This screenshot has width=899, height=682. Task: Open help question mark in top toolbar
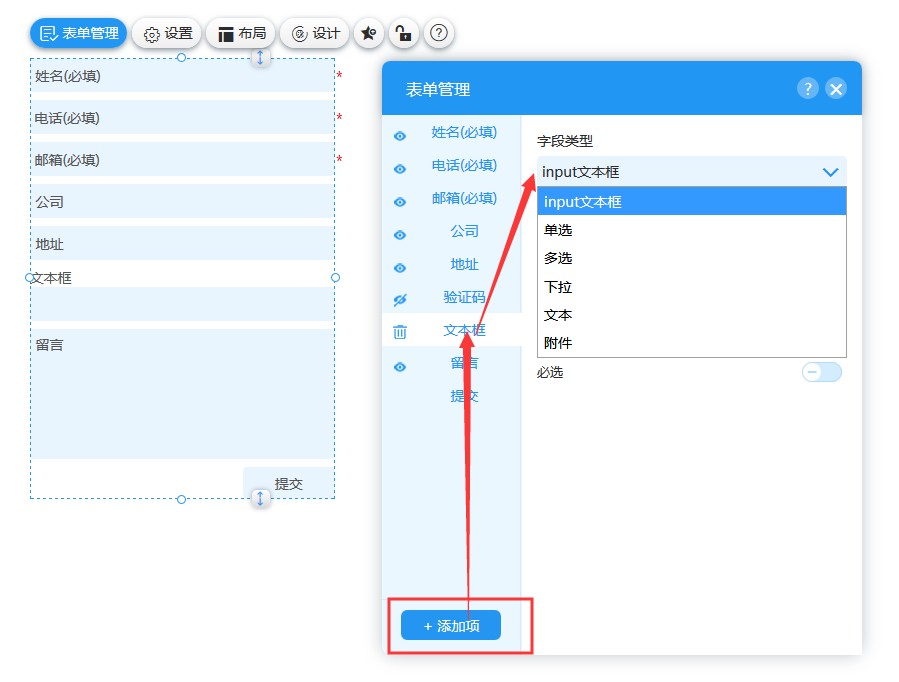click(x=438, y=33)
